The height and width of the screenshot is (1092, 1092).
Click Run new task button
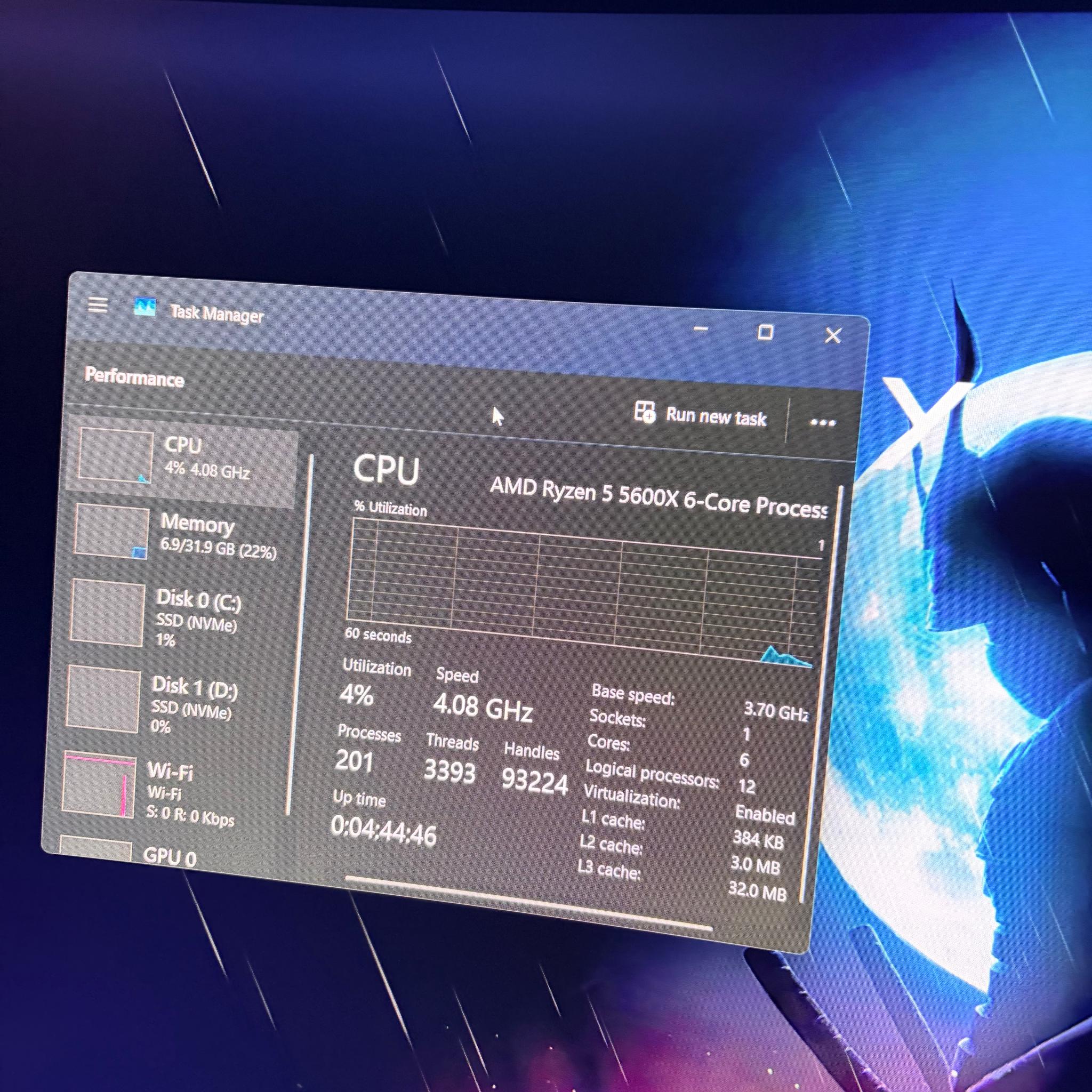[x=701, y=414]
